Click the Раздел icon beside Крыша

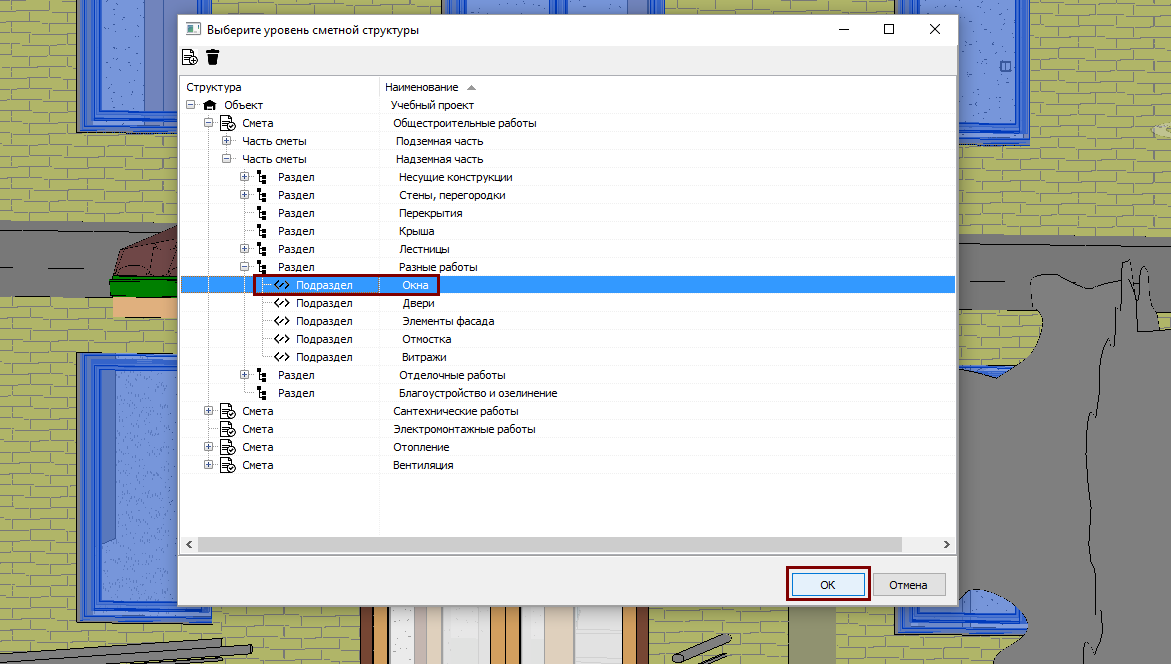click(261, 232)
